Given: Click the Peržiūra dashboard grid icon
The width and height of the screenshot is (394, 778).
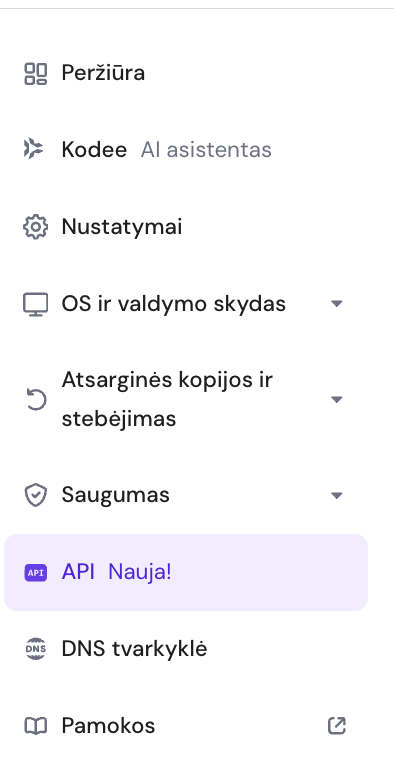Looking at the screenshot, I should click(x=36, y=73).
